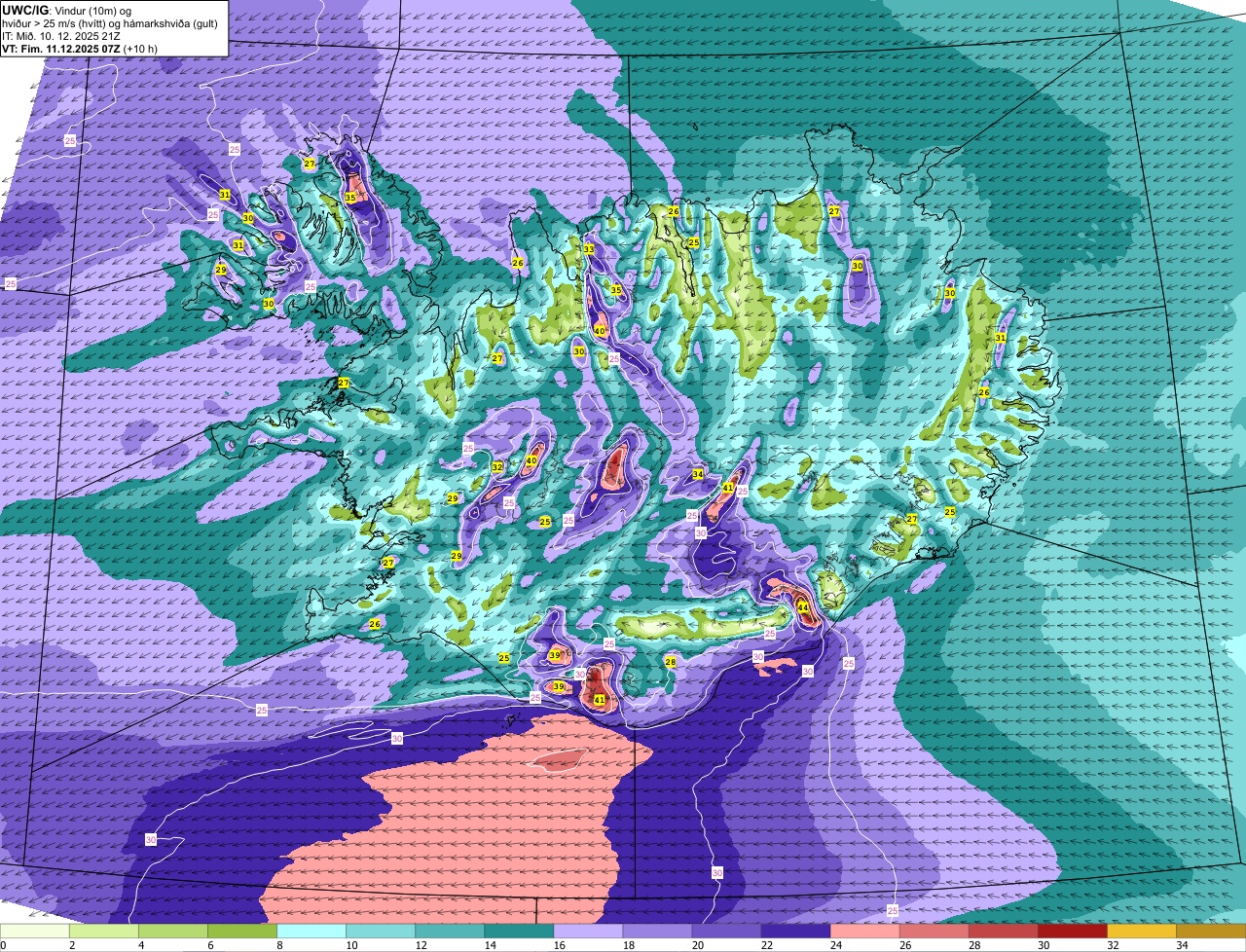Select the 16–18 m/s lavender legend swatch
Image resolution: width=1246 pixels, height=952 pixels.
[x=588, y=931]
